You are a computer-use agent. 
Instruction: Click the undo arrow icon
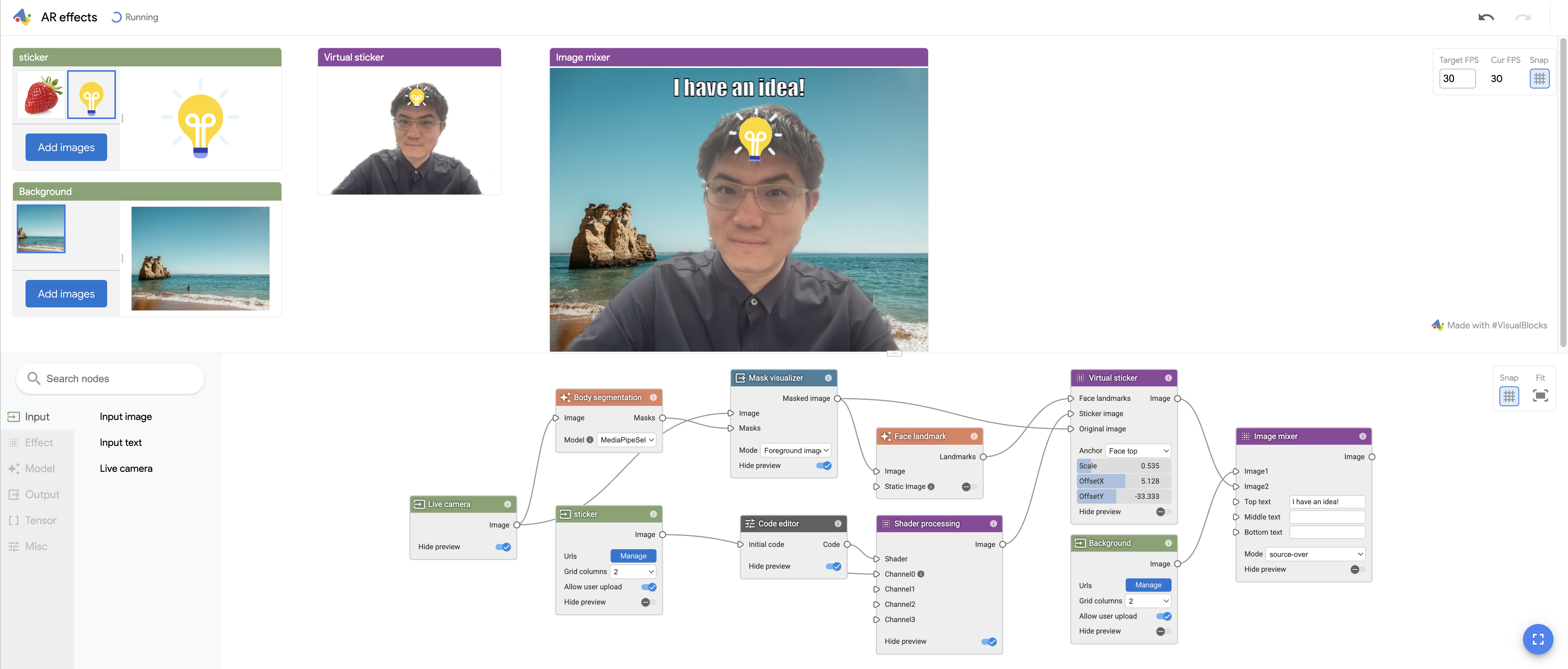1486,17
